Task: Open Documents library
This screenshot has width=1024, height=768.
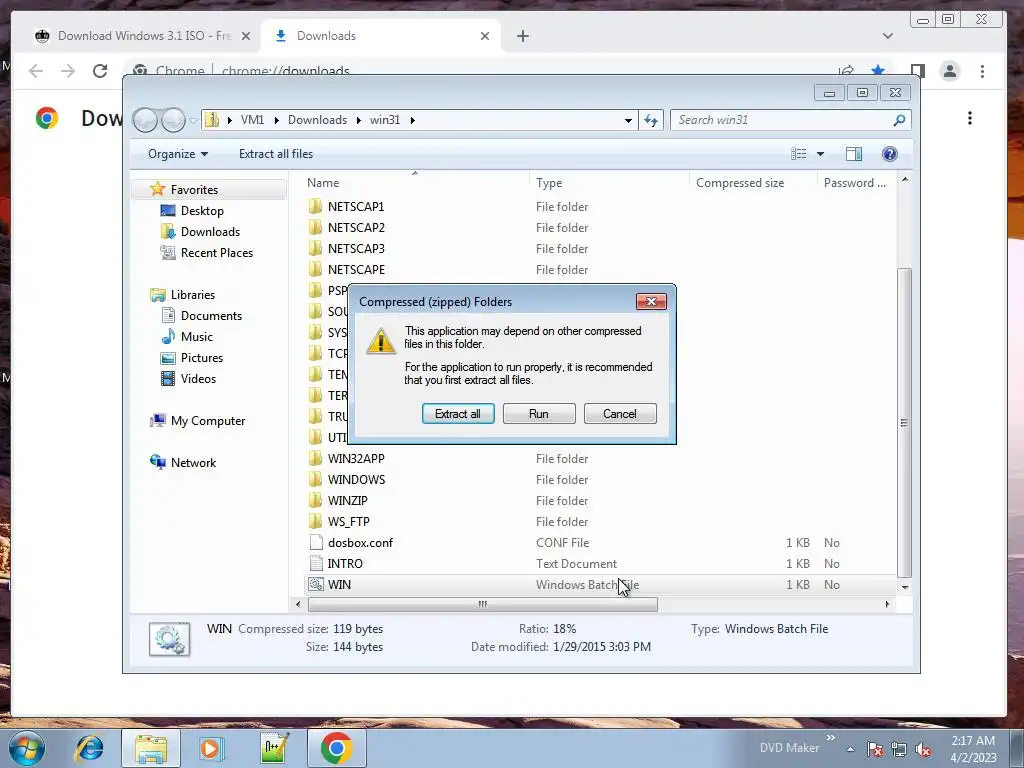Action: tap(211, 315)
